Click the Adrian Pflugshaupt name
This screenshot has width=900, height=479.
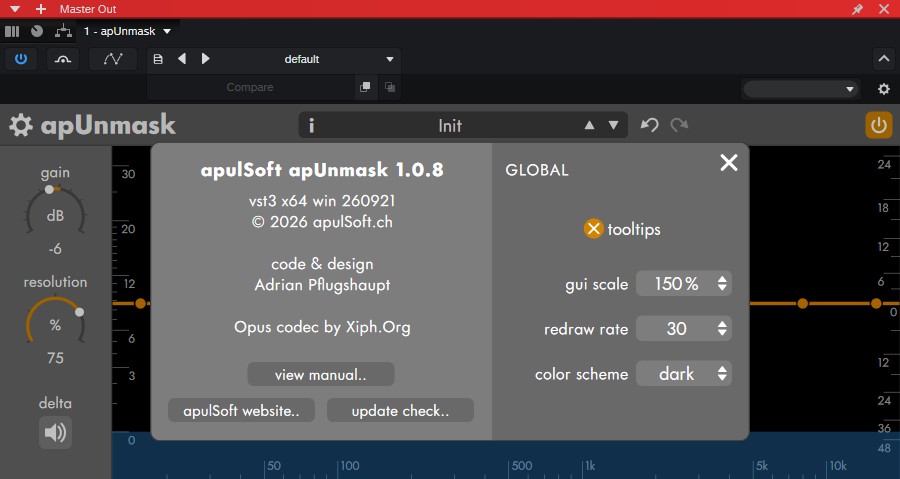pyautogui.click(x=322, y=285)
